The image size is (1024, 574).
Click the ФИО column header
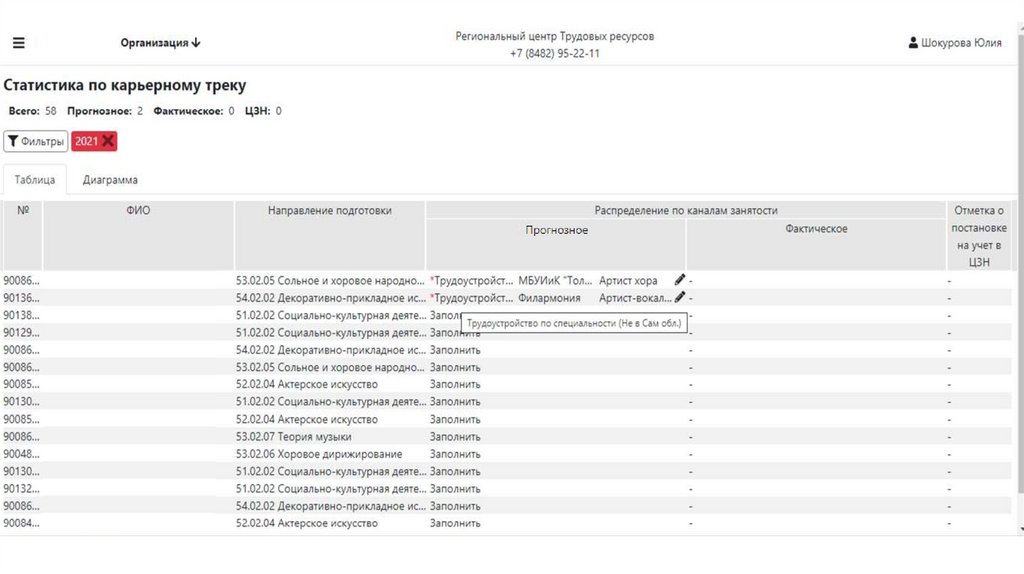(138, 211)
